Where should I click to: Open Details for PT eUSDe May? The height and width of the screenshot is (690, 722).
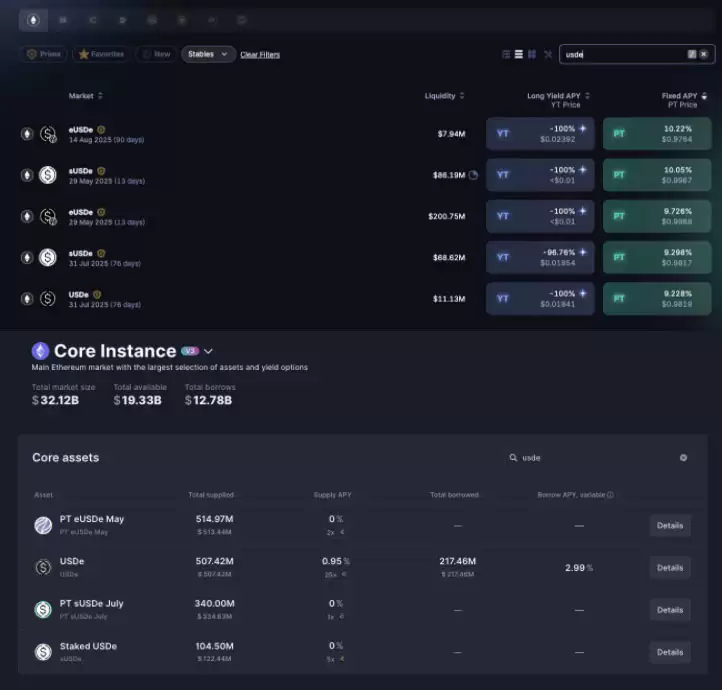(670, 526)
